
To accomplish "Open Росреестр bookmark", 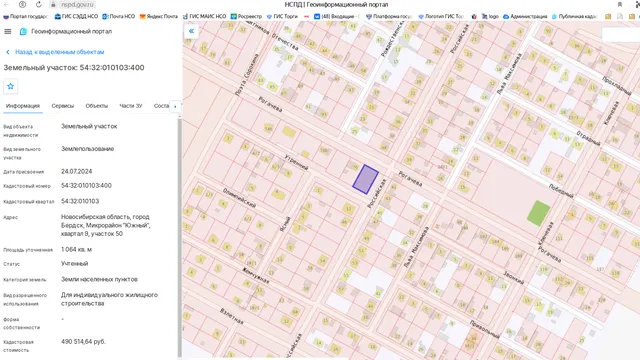I will 246,16.
